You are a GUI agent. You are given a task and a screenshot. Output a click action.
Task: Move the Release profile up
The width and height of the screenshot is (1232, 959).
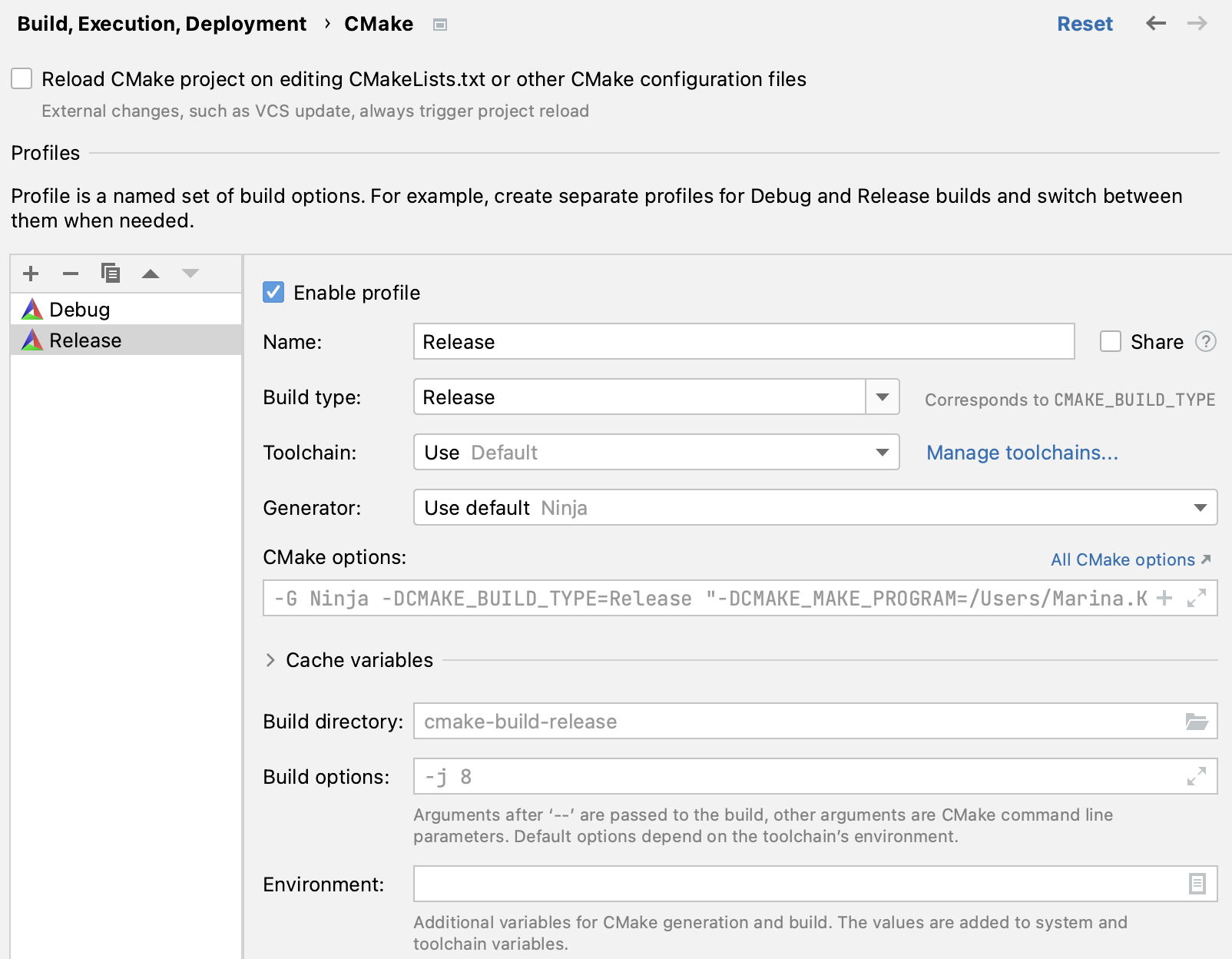[x=151, y=274]
